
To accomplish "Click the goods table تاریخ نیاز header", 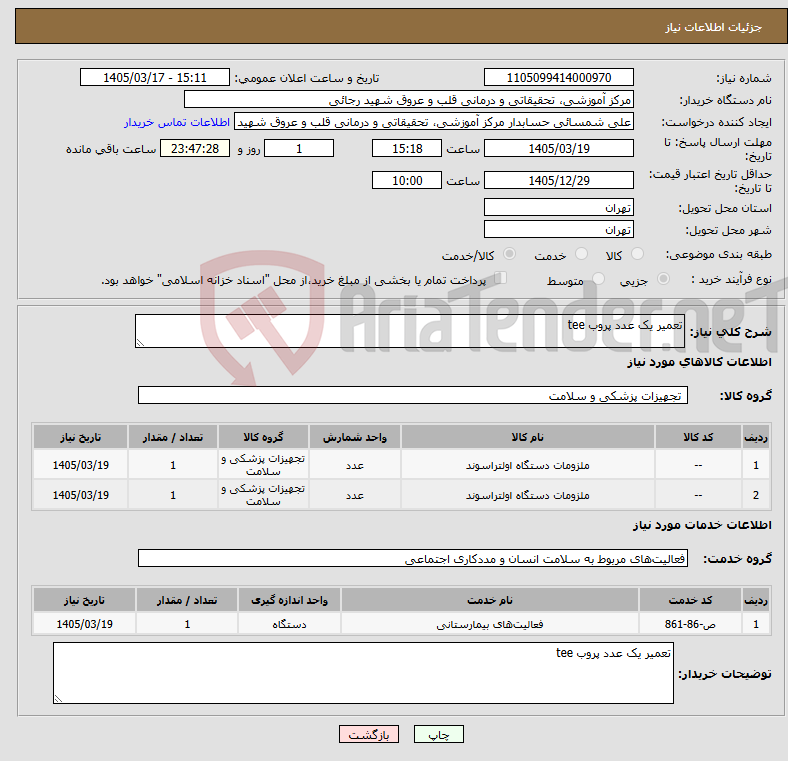I will click(80, 437).
